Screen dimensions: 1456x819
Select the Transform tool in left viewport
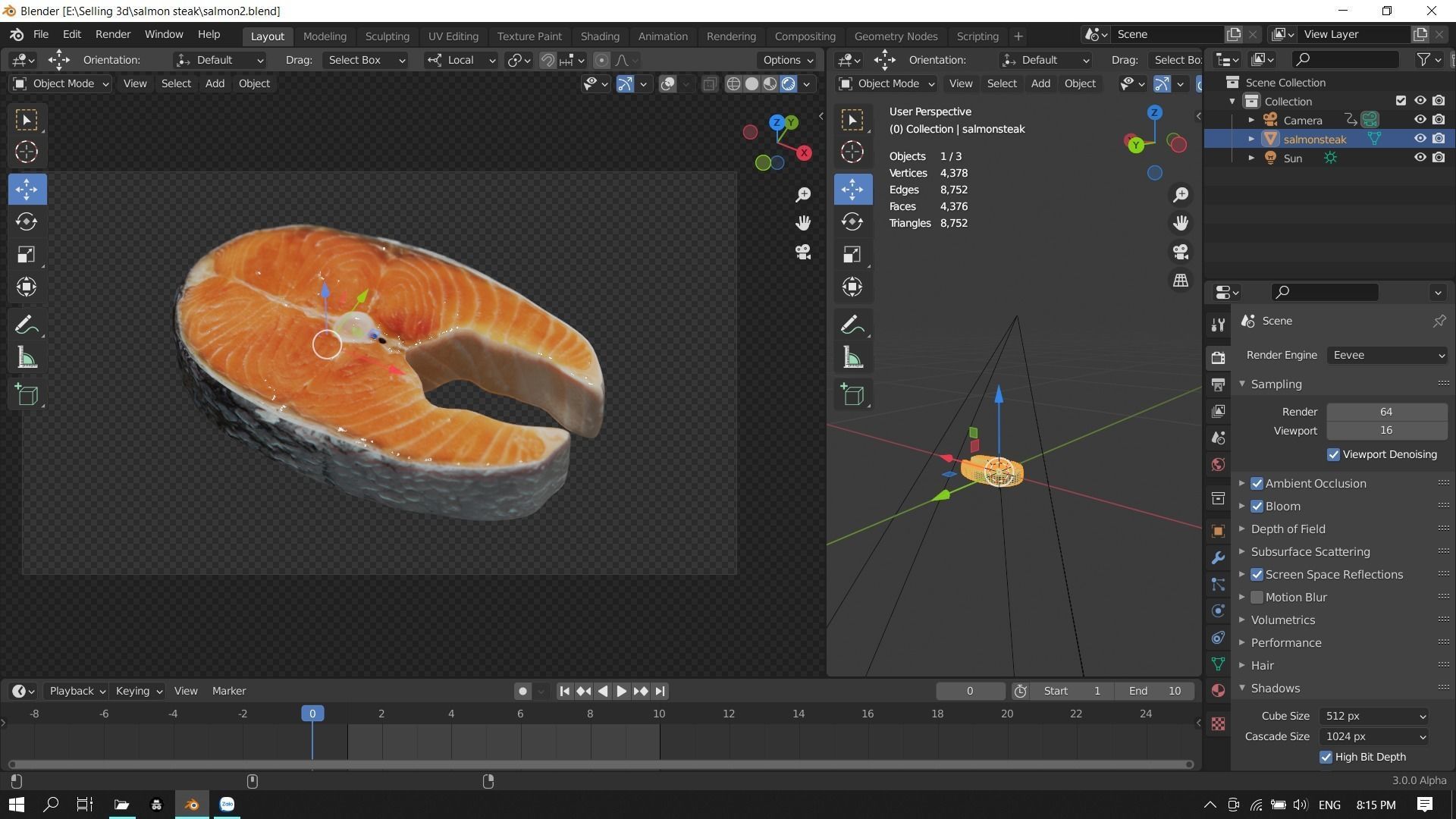click(27, 287)
